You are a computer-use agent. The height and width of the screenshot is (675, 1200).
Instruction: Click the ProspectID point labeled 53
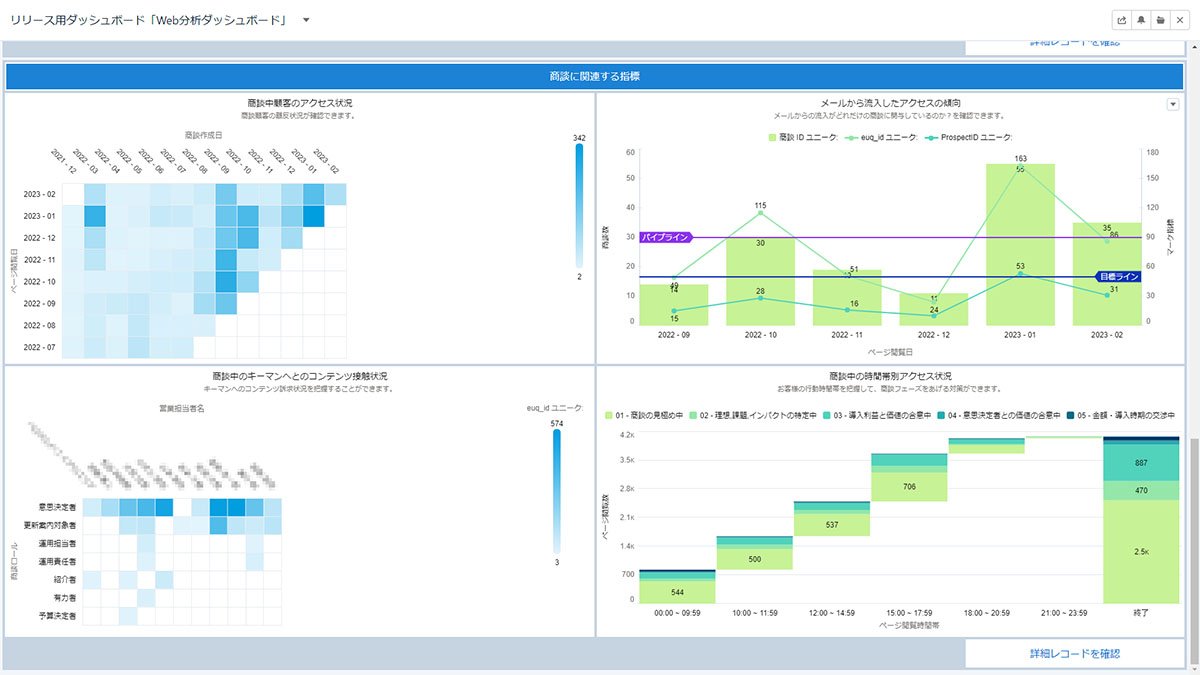1020,274
